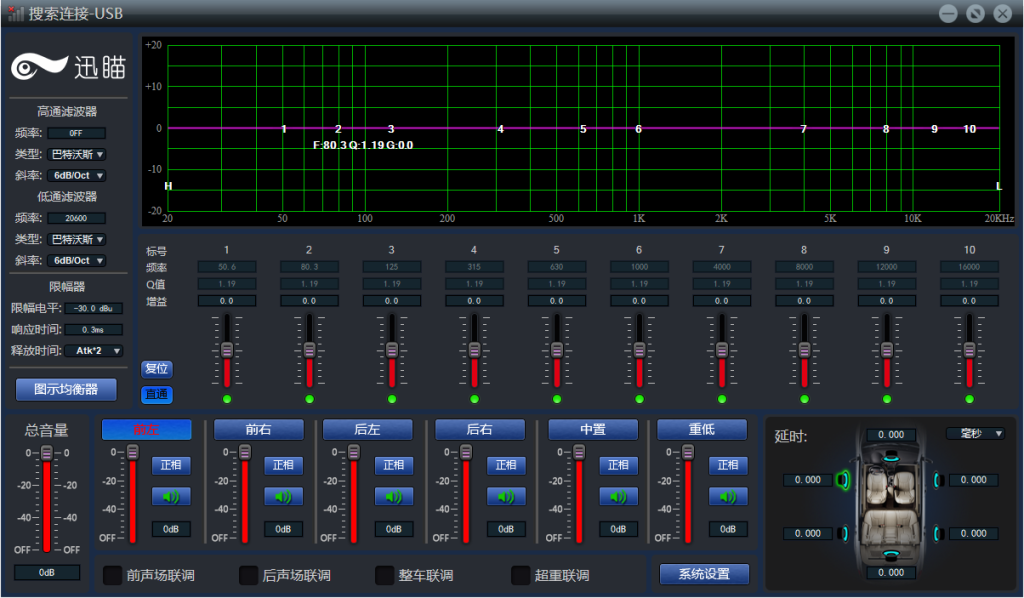The width and height of the screenshot is (1024, 598).
Task: Mute the 前左 channel speaker icon
Action: 171,497
